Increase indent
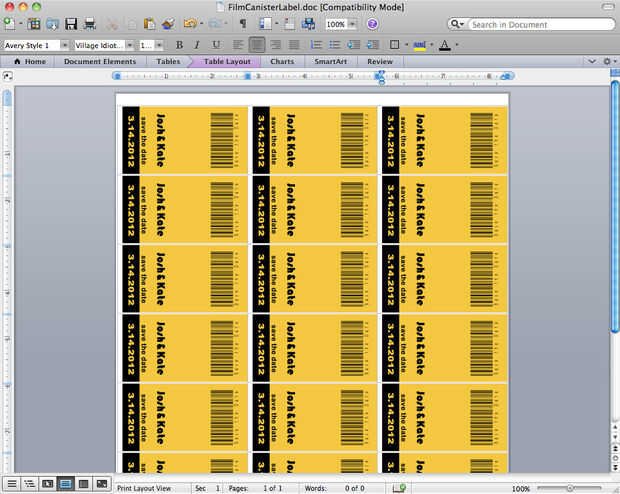The width and height of the screenshot is (620, 494). (372, 45)
